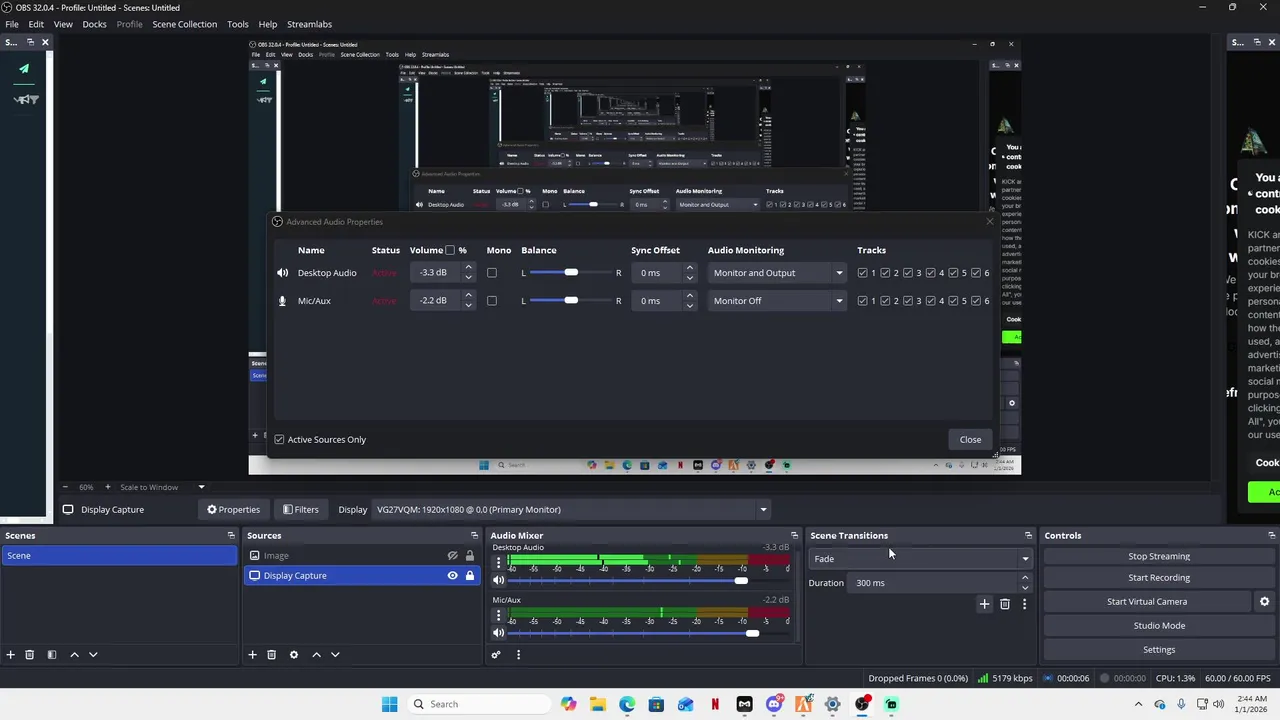Image resolution: width=1280 pixels, height=720 pixels.
Task: Open the File menu
Action: [12, 24]
